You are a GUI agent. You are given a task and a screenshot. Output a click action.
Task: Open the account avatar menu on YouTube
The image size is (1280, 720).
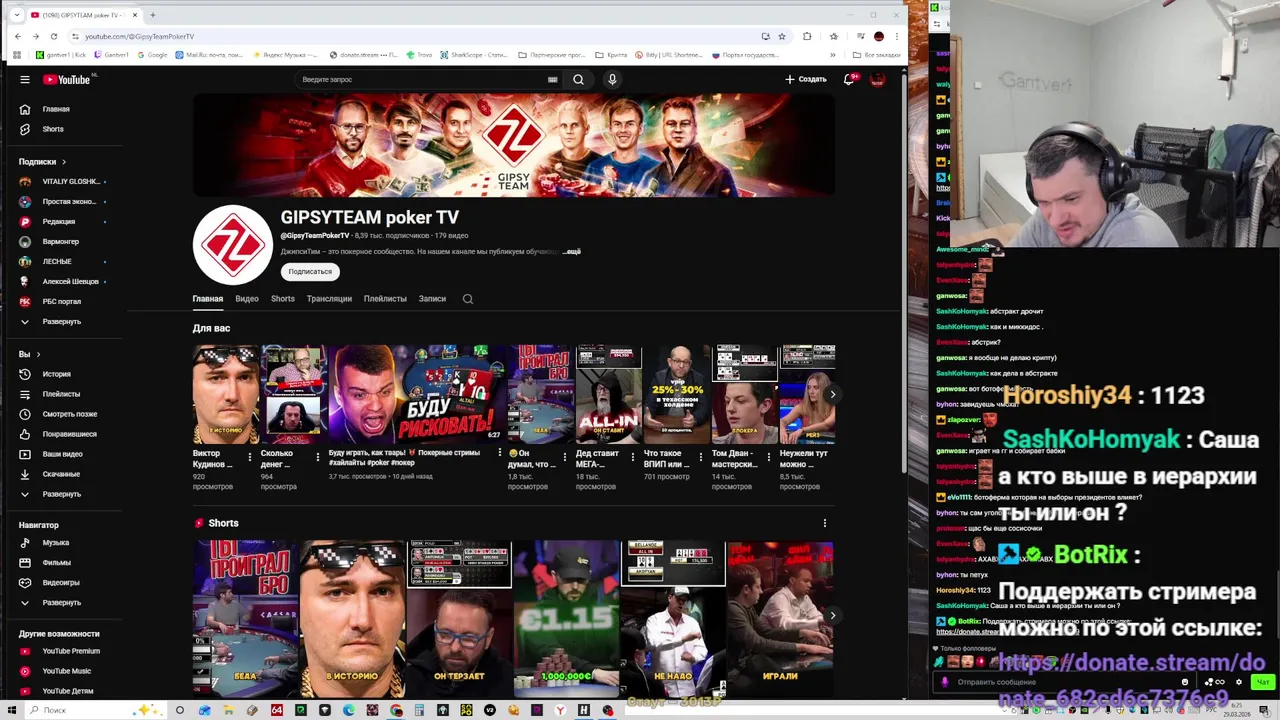point(877,79)
